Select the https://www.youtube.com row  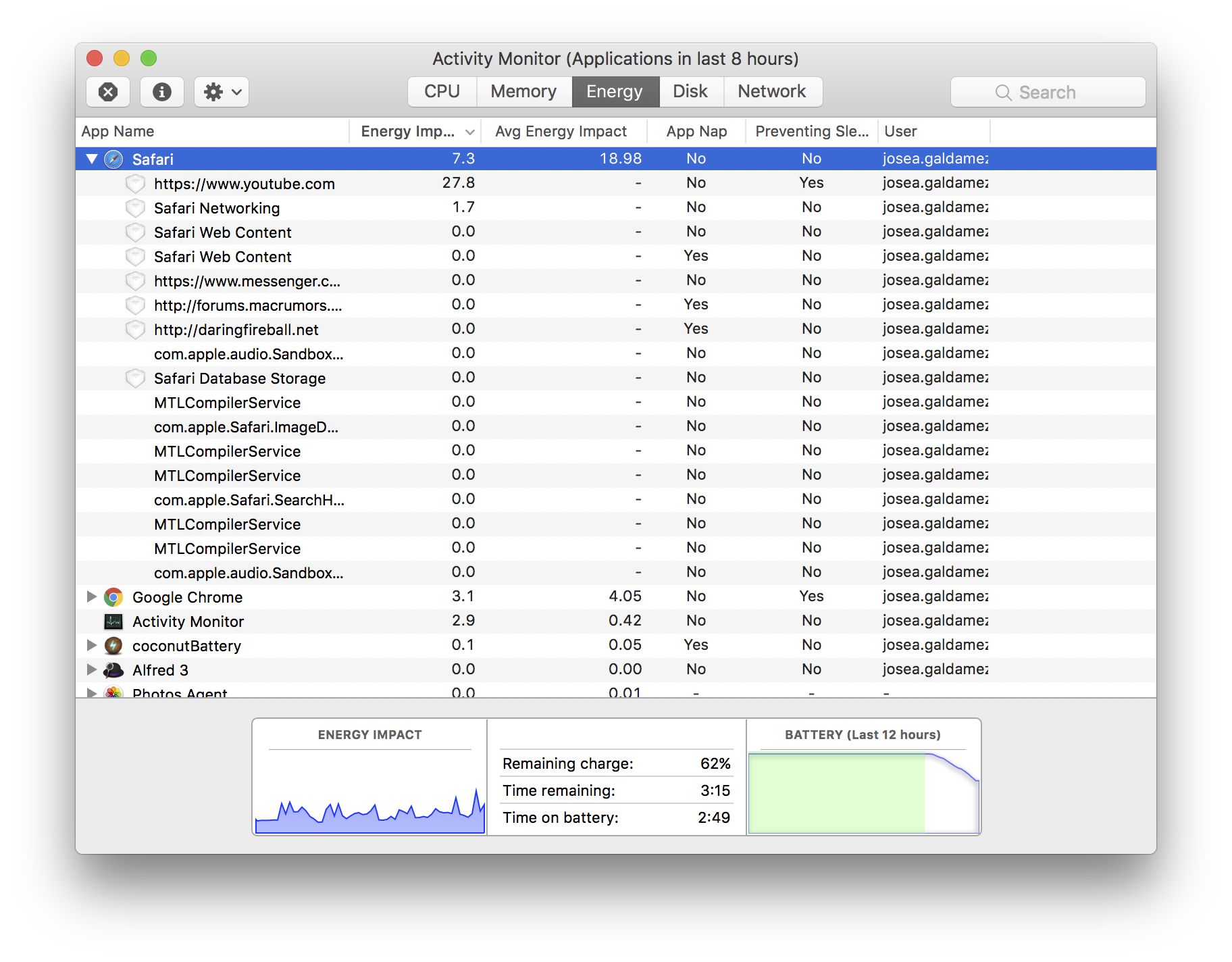tap(616, 184)
